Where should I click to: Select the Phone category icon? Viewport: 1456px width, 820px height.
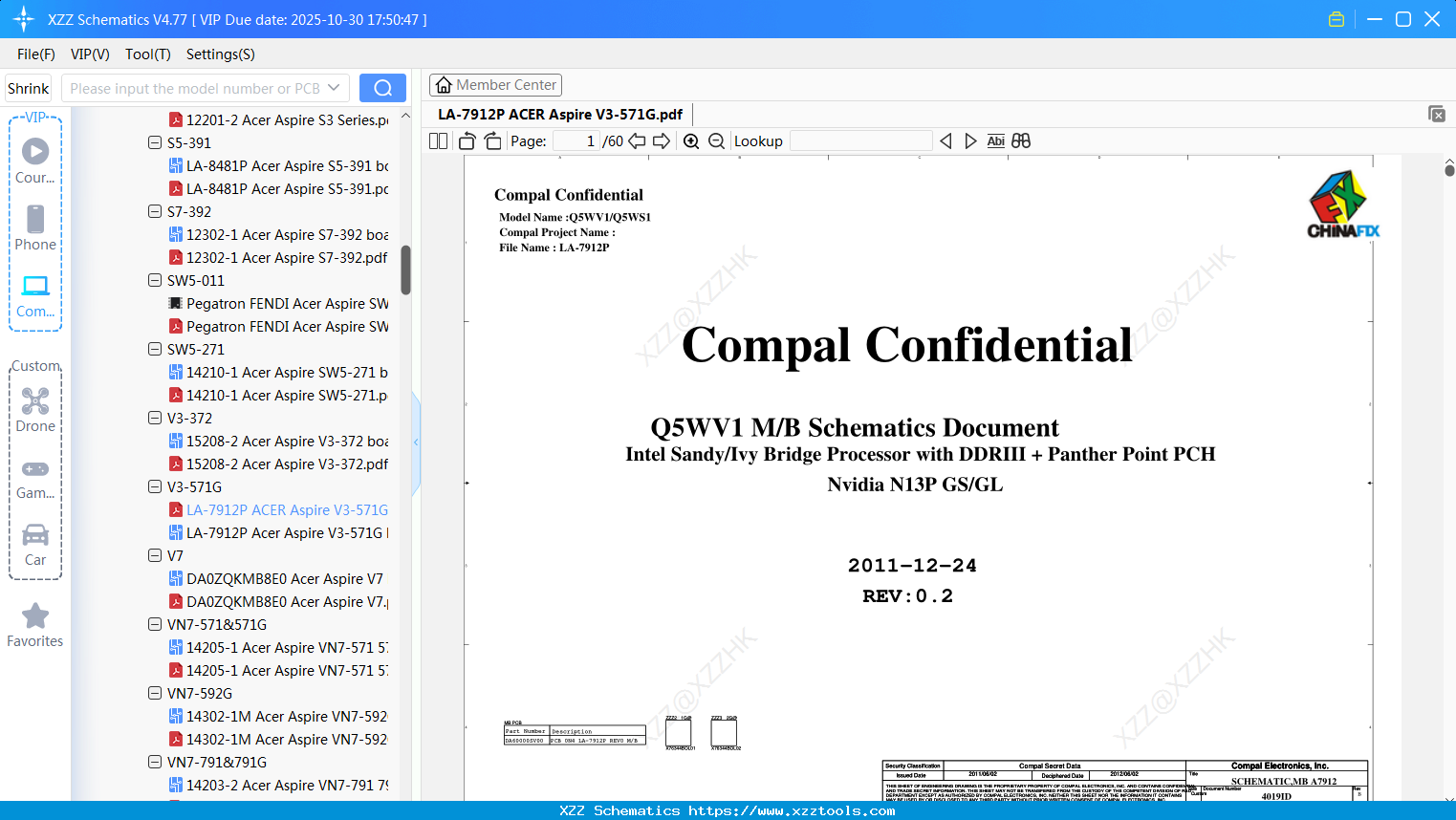pos(35,227)
